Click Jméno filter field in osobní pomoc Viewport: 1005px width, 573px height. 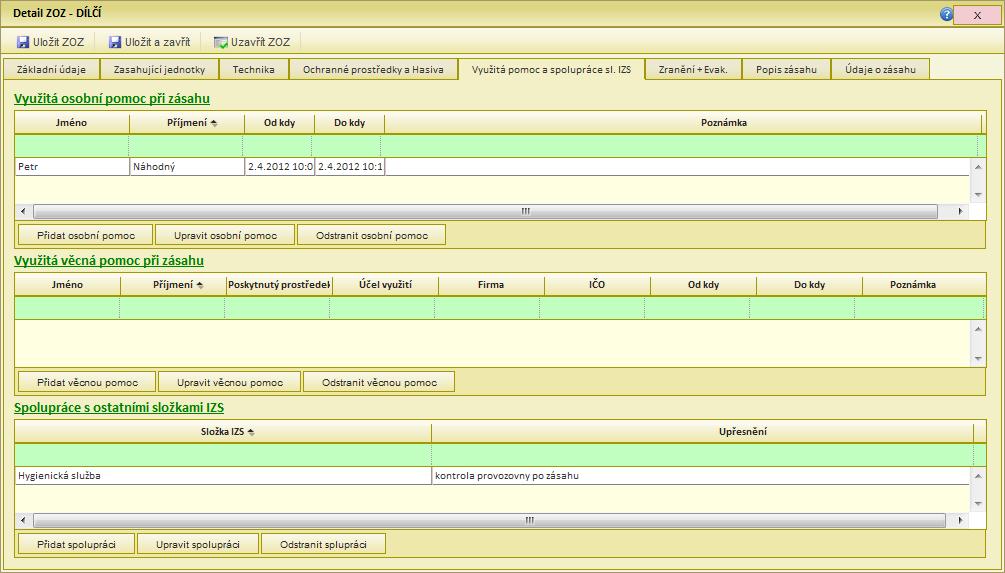point(72,146)
